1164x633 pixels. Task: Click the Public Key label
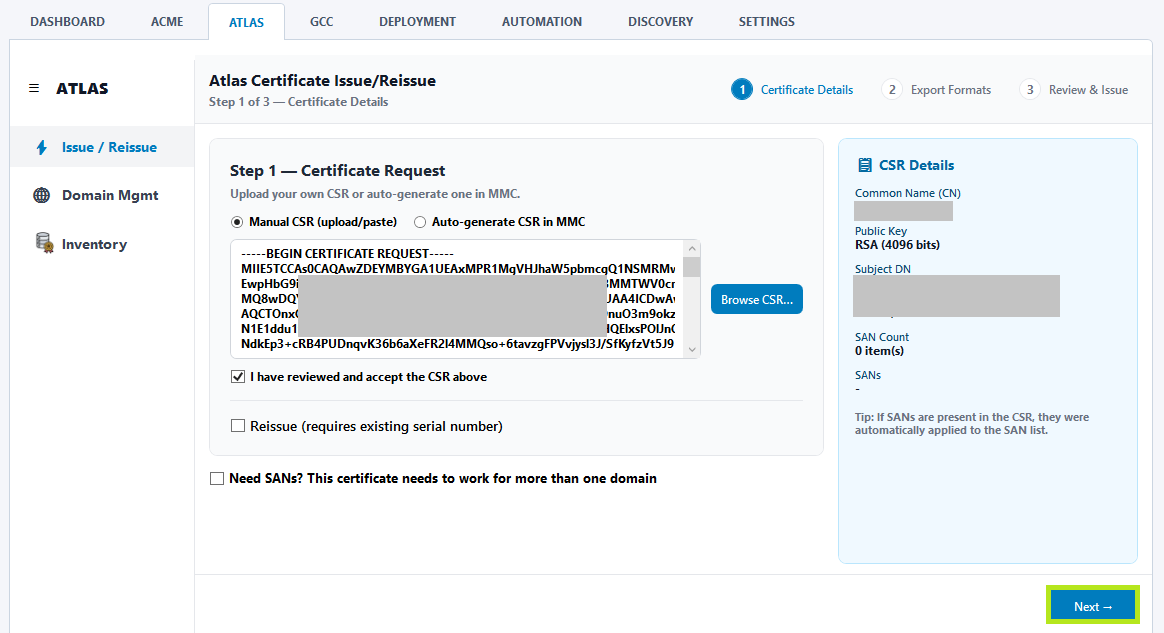tap(880, 231)
